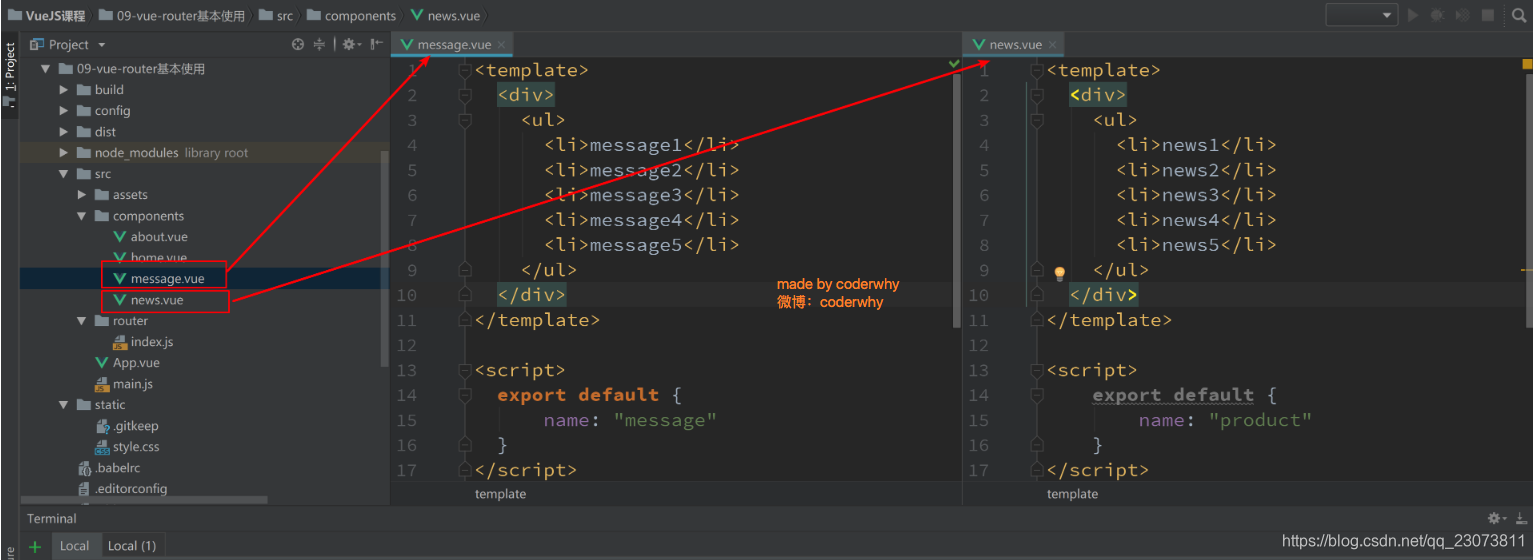Switch to the Local (1) terminal tab
Image resolution: width=1534 pixels, height=560 pixels.
click(x=132, y=546)
